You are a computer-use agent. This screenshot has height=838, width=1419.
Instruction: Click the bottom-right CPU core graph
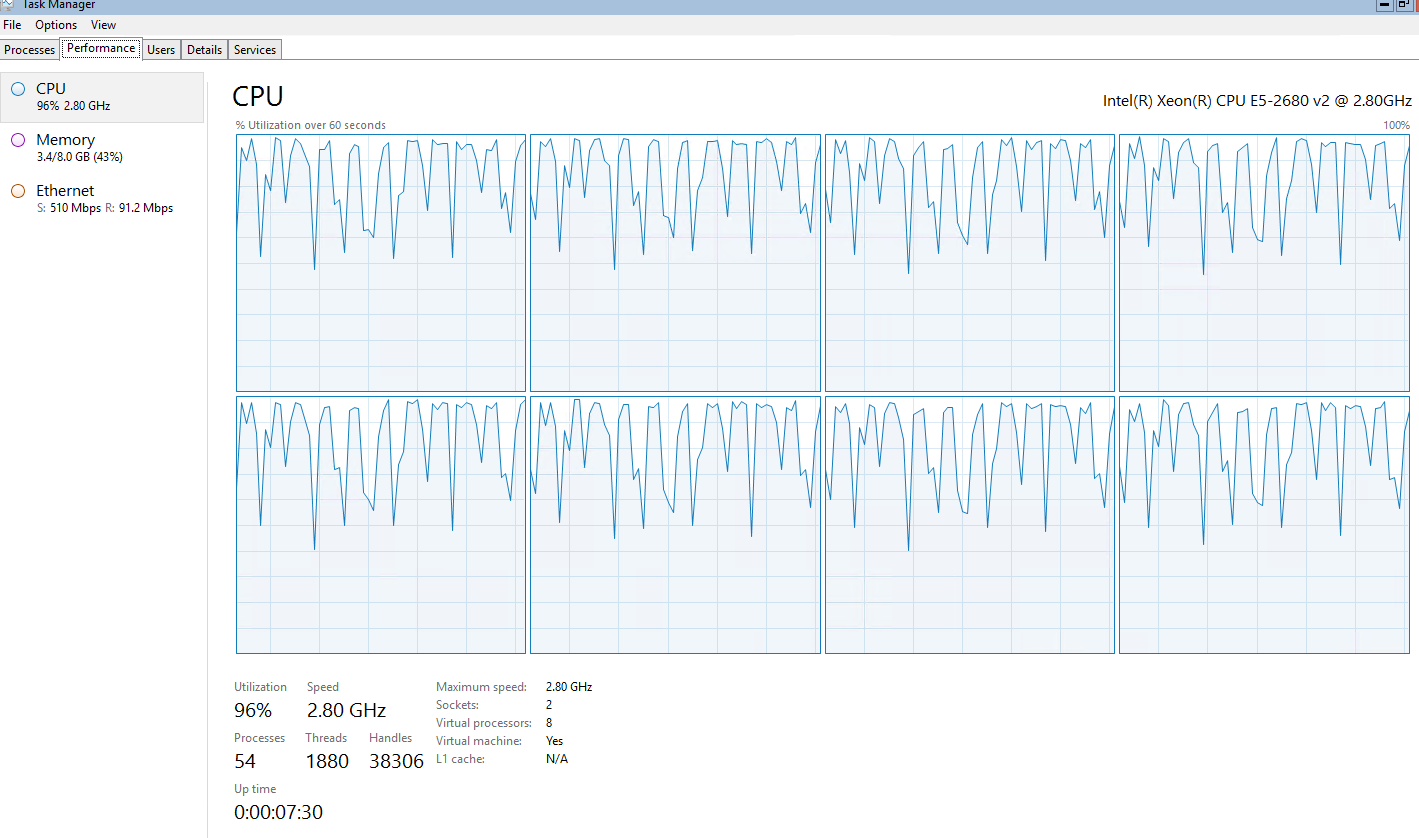click(1263, 525)
